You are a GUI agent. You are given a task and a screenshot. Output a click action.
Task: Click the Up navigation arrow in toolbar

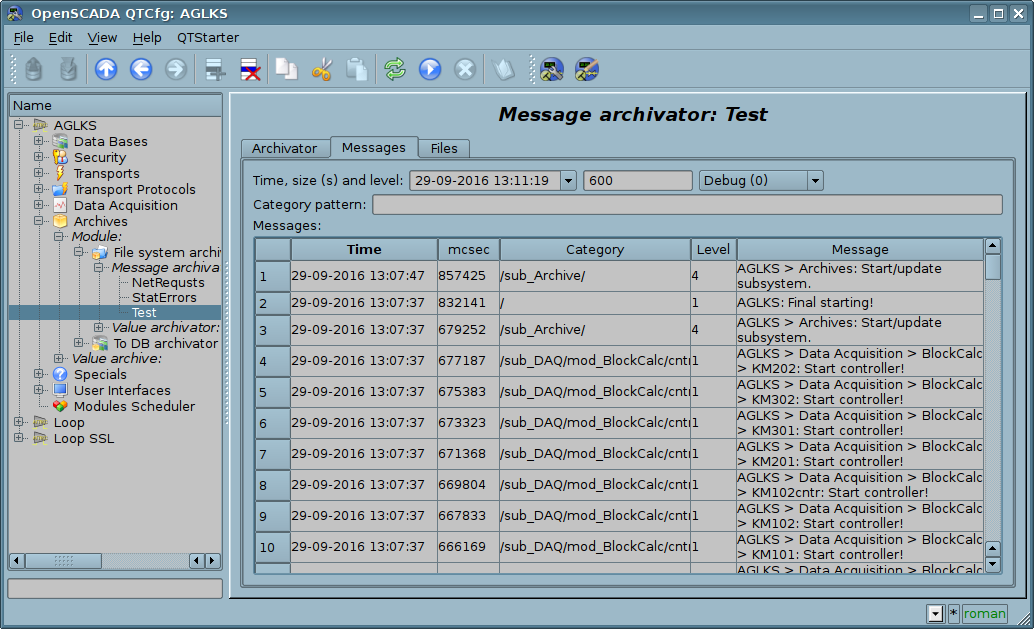(106, 69)
